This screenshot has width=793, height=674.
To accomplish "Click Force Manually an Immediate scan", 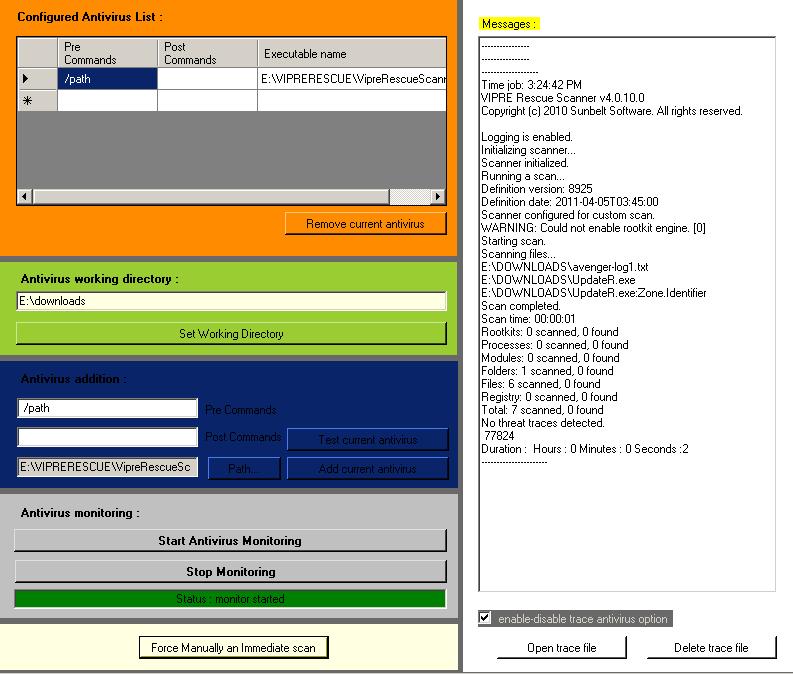I will coord(233,648).
